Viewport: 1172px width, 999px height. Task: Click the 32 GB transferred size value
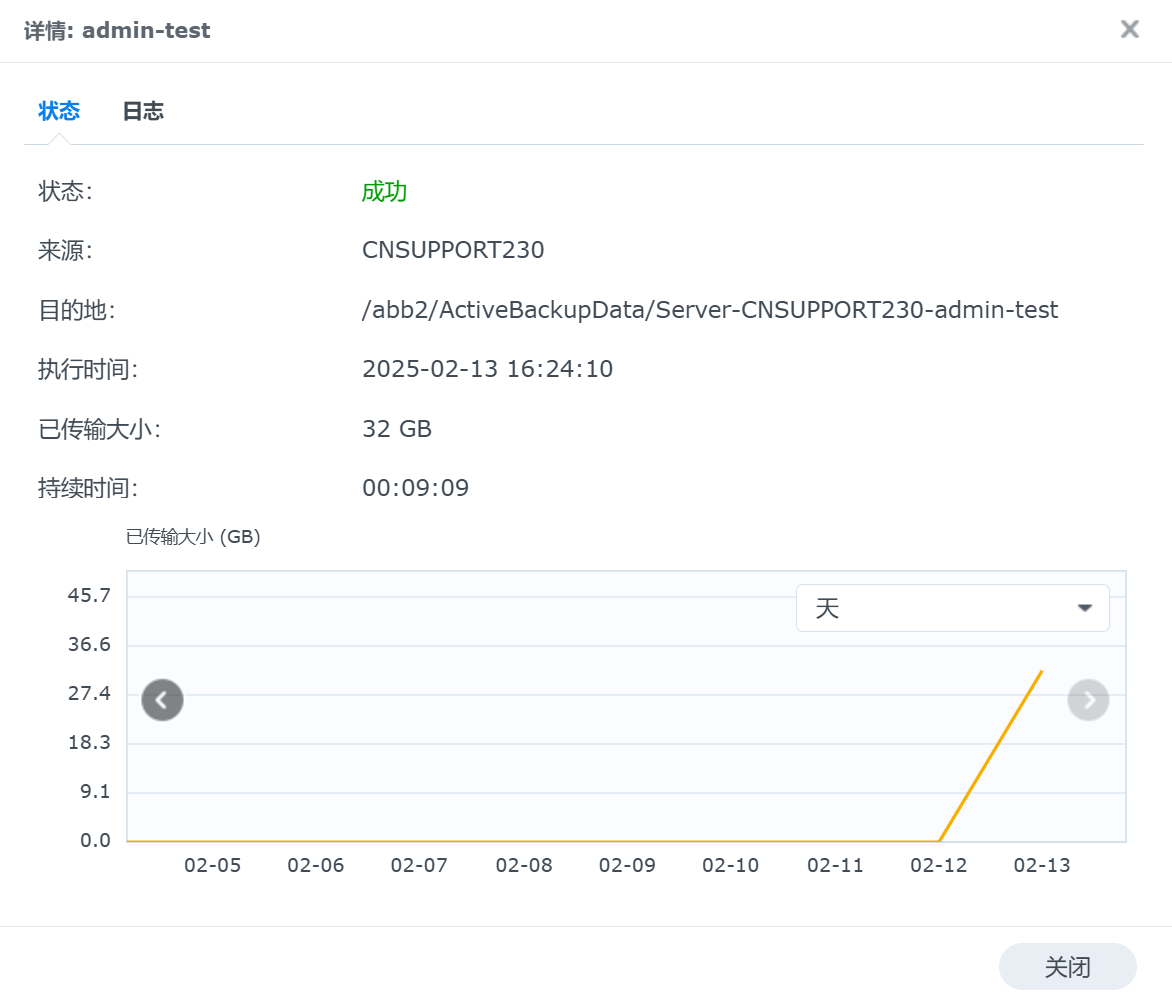click(x=397, y=429)
